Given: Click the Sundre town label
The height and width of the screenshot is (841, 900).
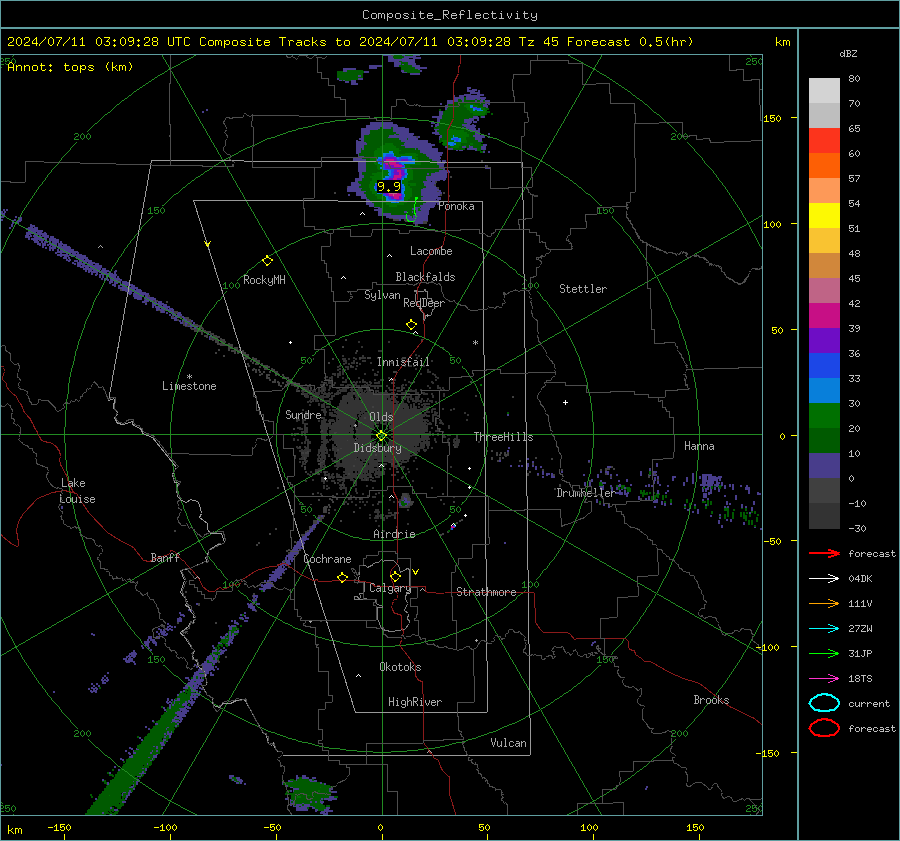Looking at the screenshot, I should (x=303, y=414).
